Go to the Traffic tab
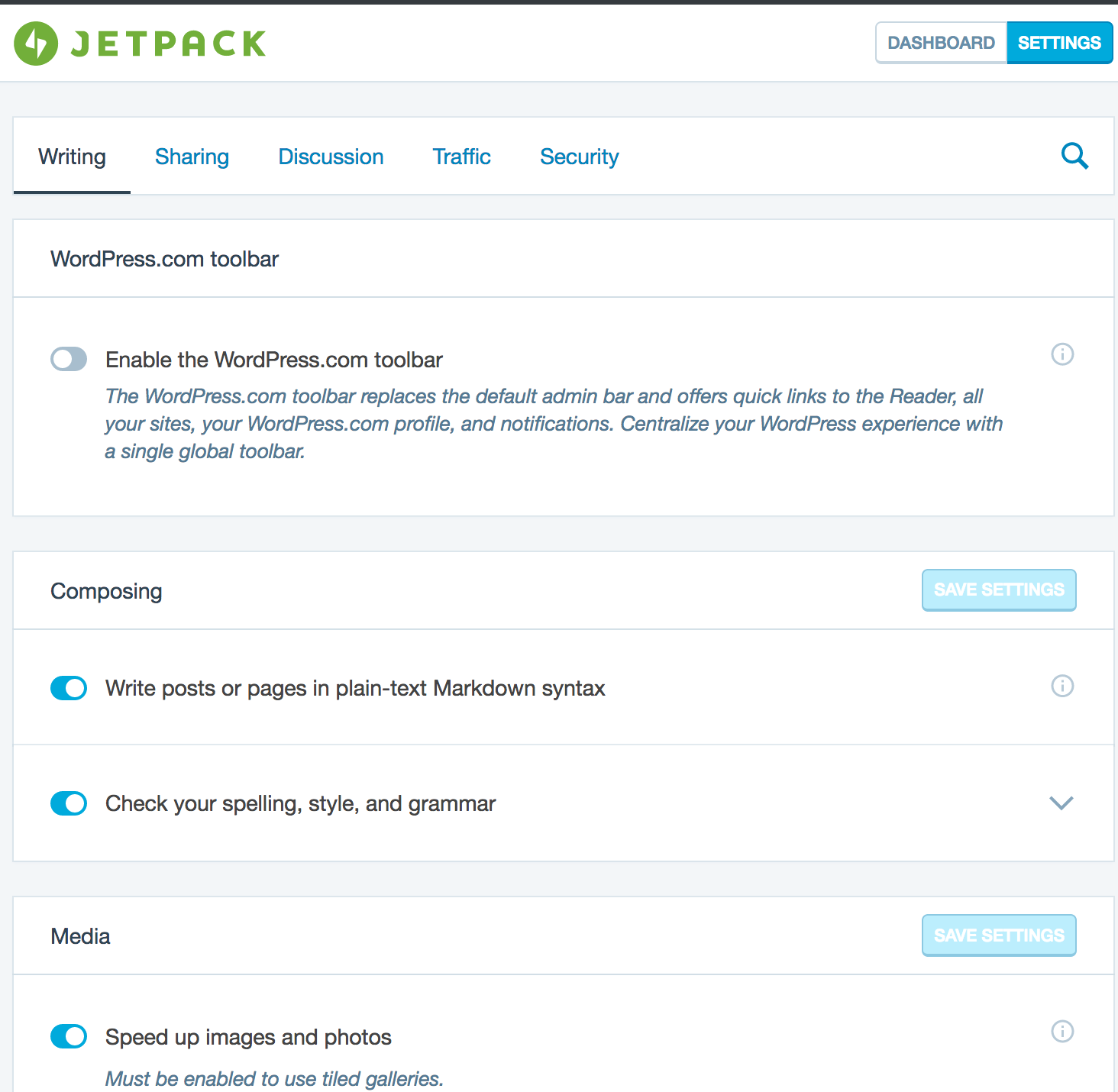Viewport: 1118px width, 1092px height. tap(461, 157)
